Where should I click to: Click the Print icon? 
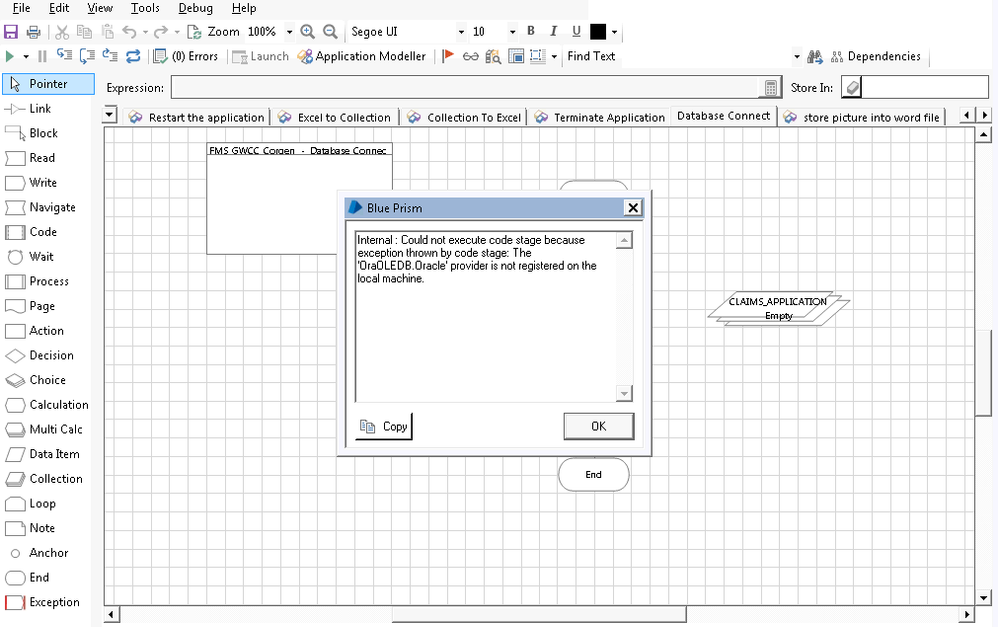(x=33, y=32)
